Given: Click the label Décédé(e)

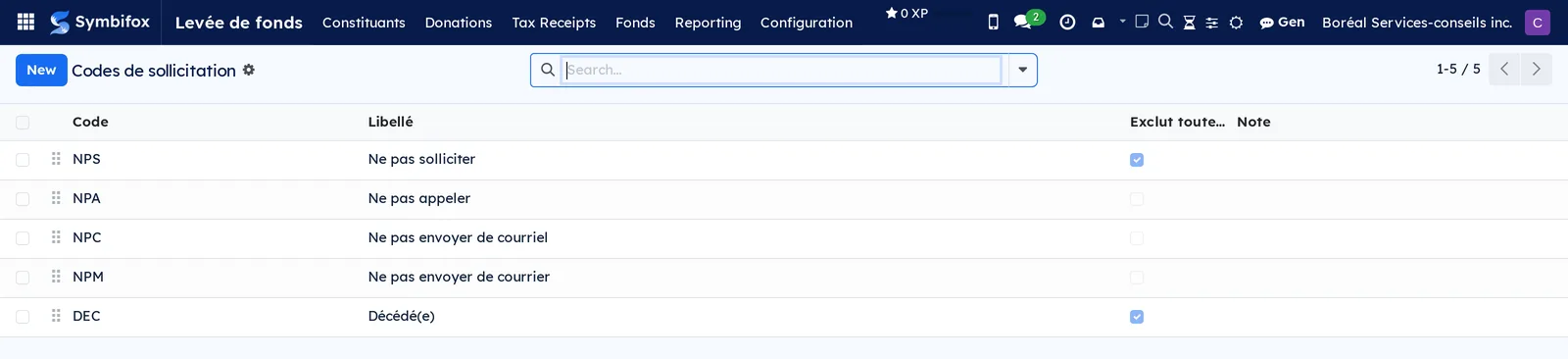Looking at the screenshot, I should click(402, 316).
